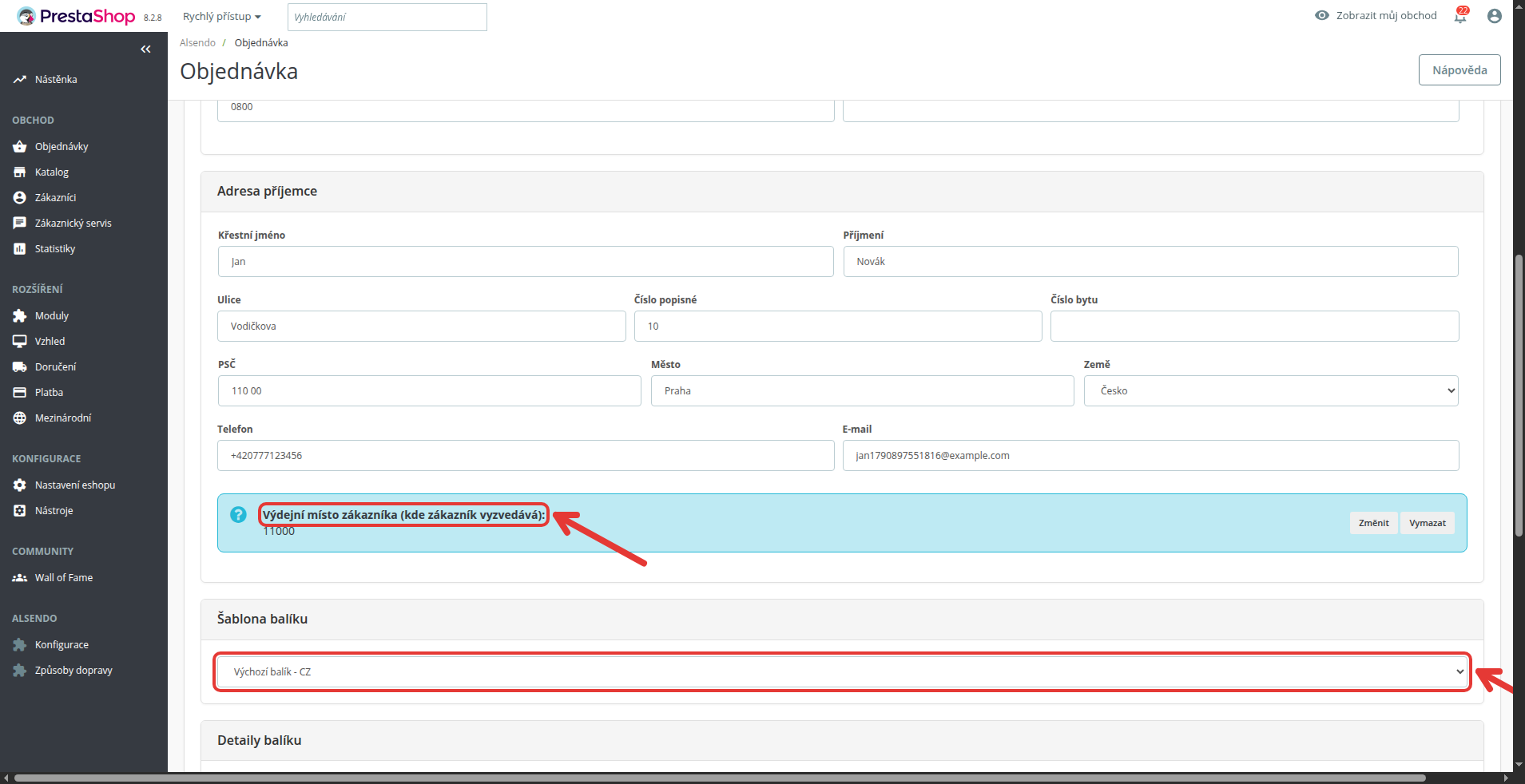The height and width of the screenshot is (784, 1525).
Task: Open user profile avatar icon
Action: [x=1495, y=16]
